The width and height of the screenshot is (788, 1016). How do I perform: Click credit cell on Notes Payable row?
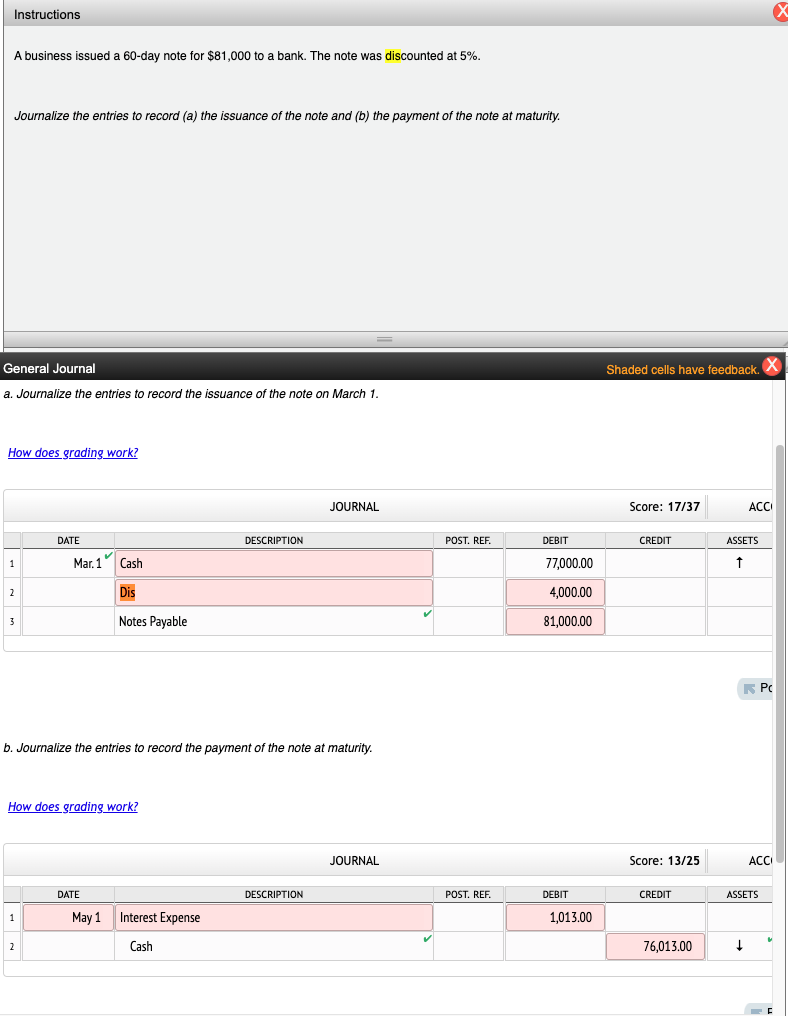pos(655,621)
